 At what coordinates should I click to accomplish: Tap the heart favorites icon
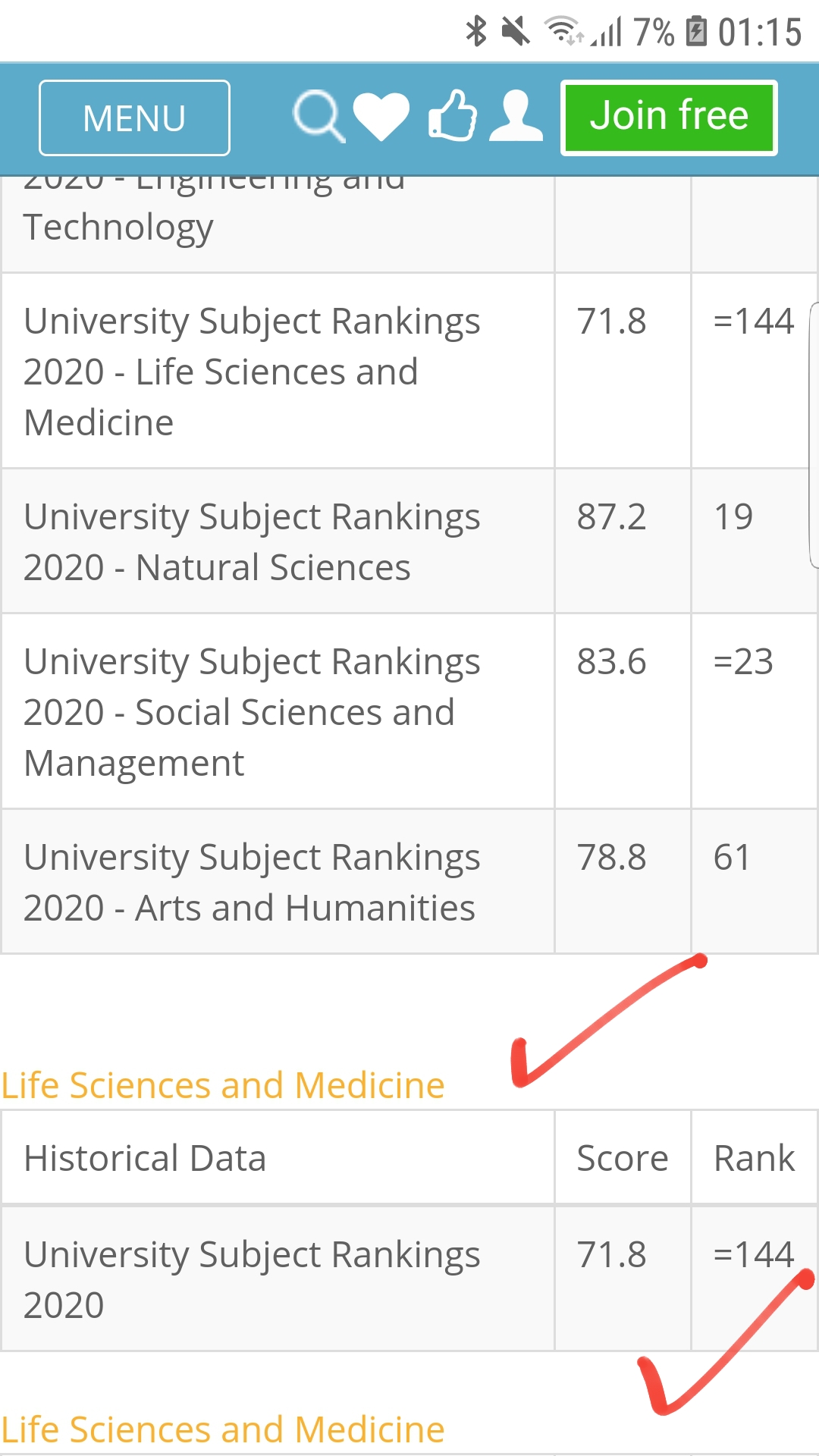coord(381,117)
